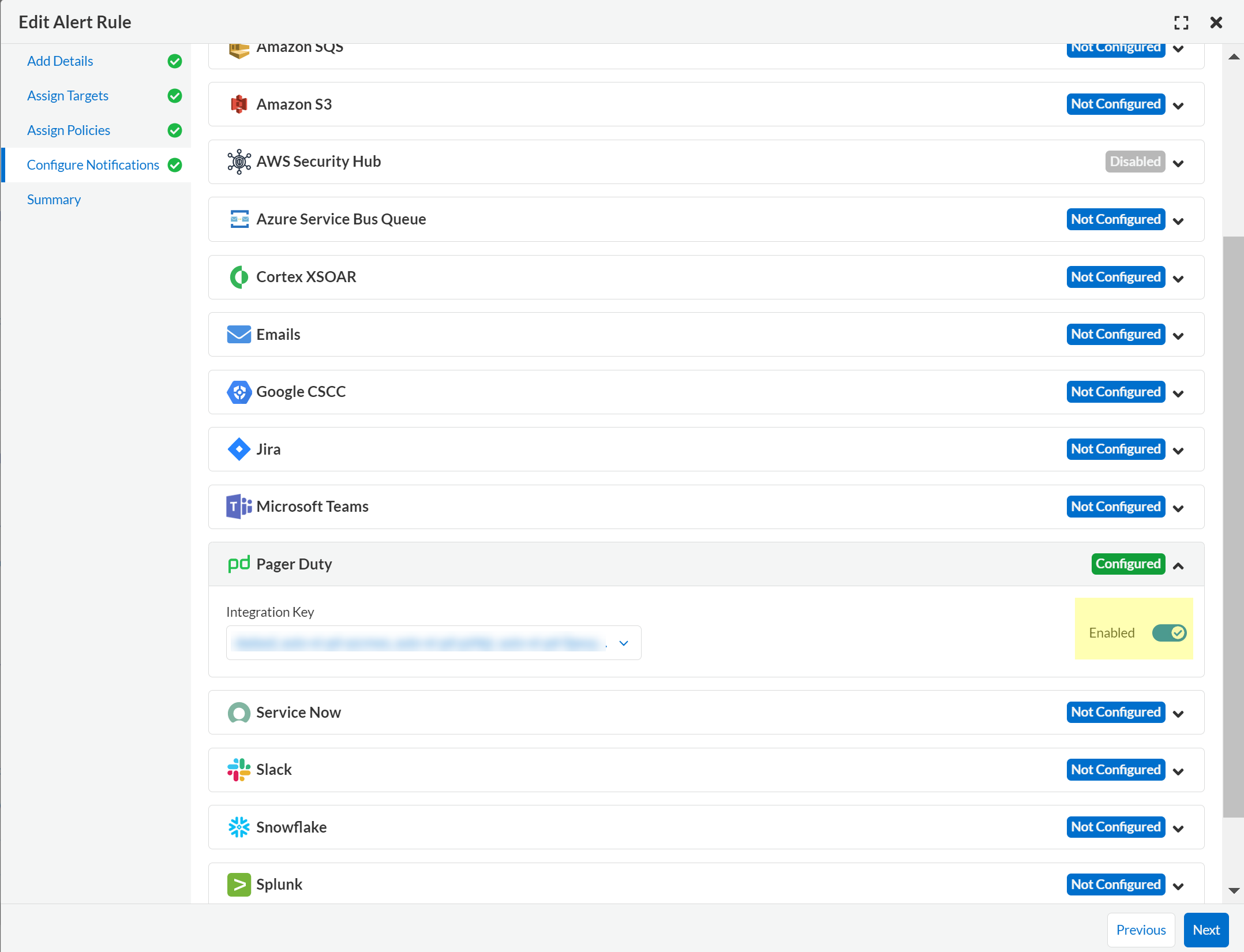
Task: Close the Edit Alert Rule dialog
Action: [x=1216, y=23]
